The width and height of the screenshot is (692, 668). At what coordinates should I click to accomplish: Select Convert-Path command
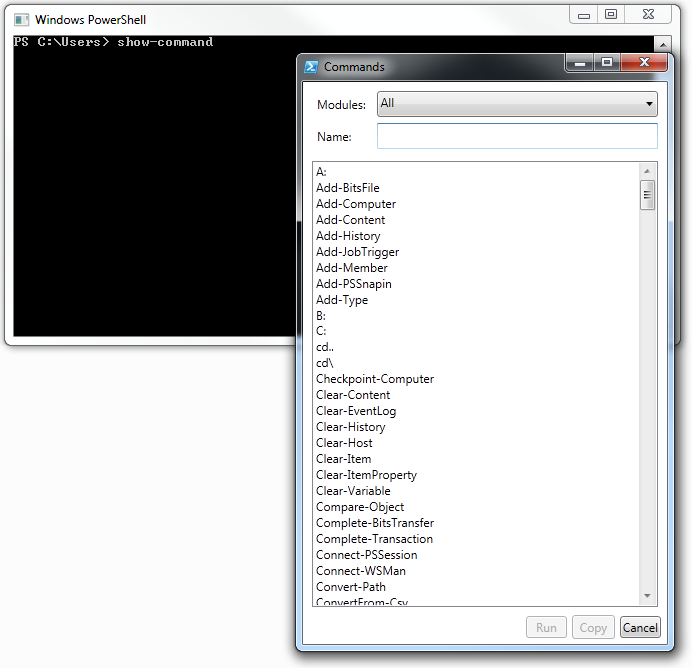coord(351,587)
